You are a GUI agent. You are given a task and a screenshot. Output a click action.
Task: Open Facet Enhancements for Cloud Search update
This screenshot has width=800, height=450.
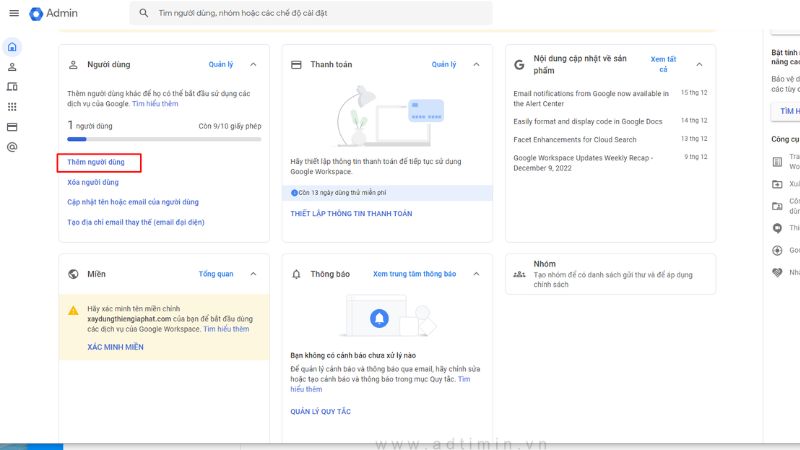(575, 140)
